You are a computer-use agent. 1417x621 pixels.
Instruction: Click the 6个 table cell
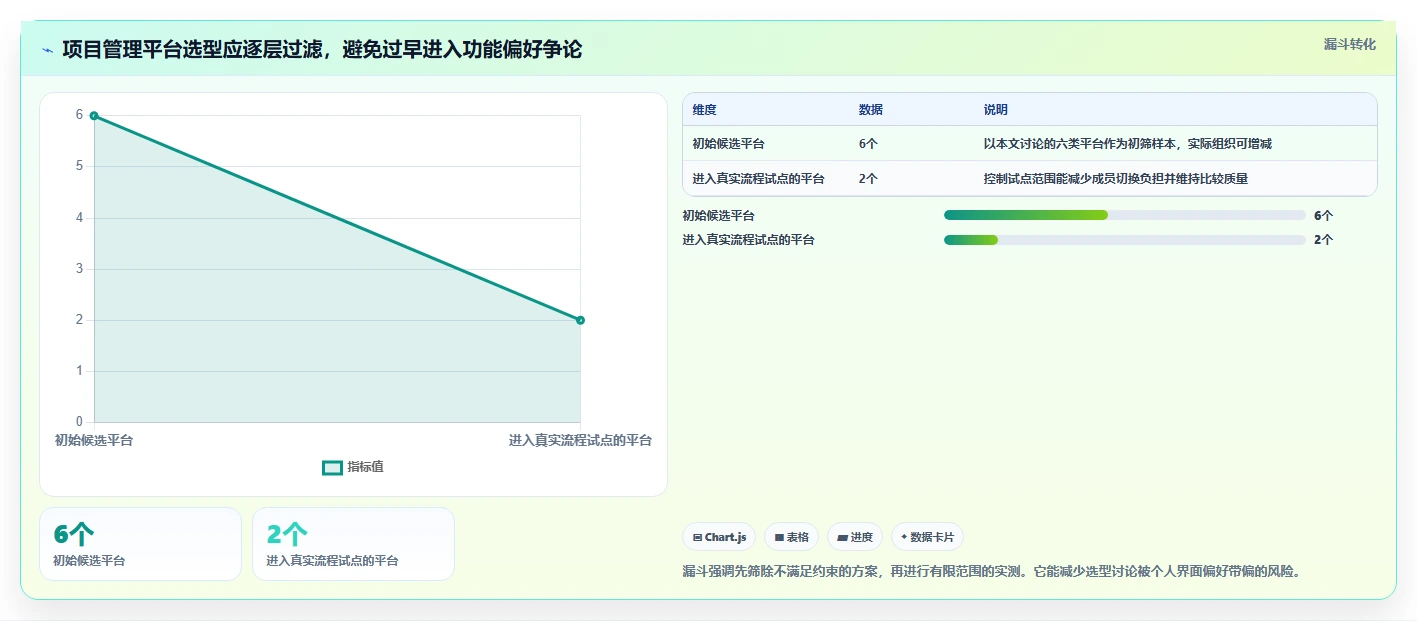868,144
